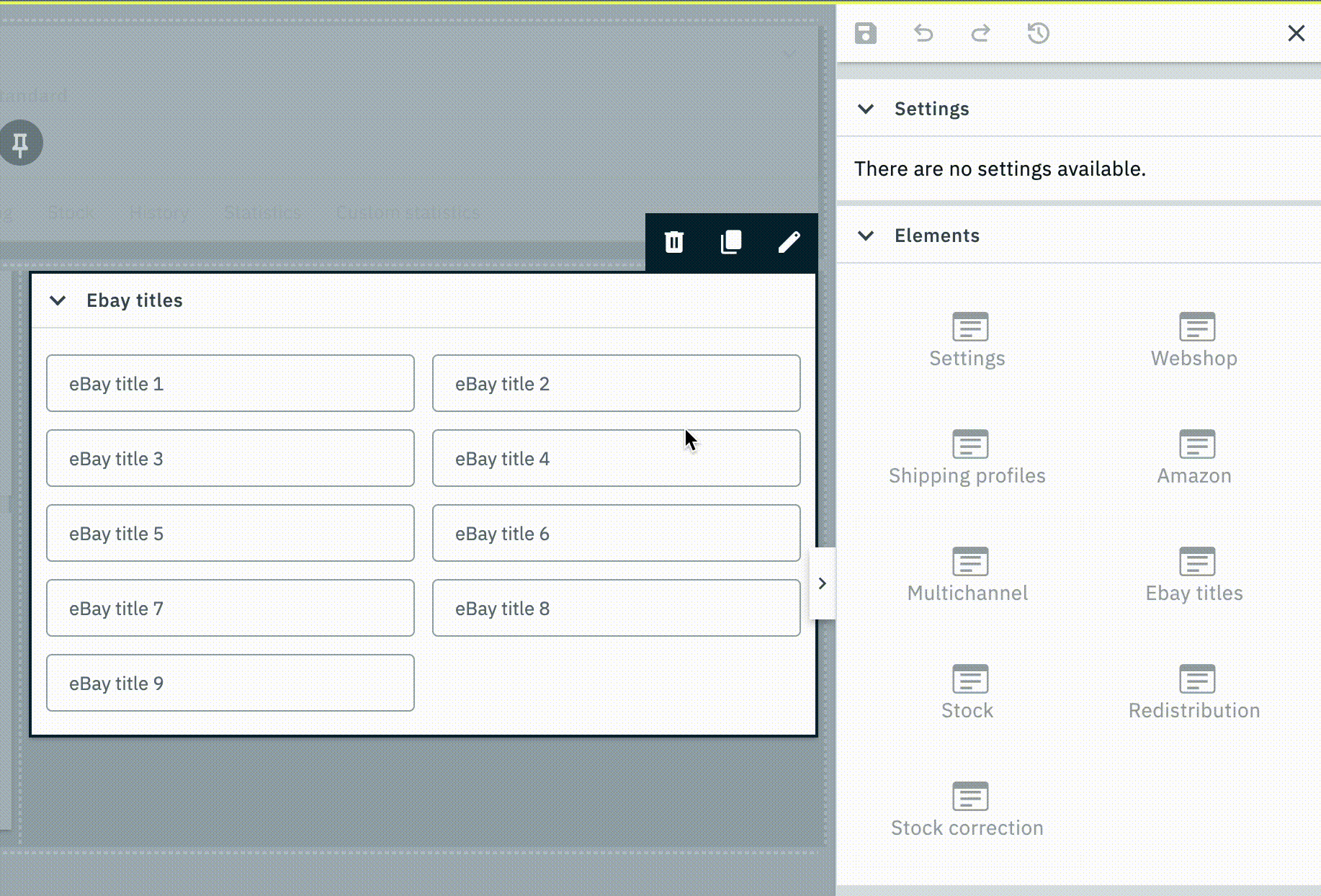The height and width of the screenshot is (896, 1321).
Task: Click the eBay title 7 input field
Action: point(230,608)
